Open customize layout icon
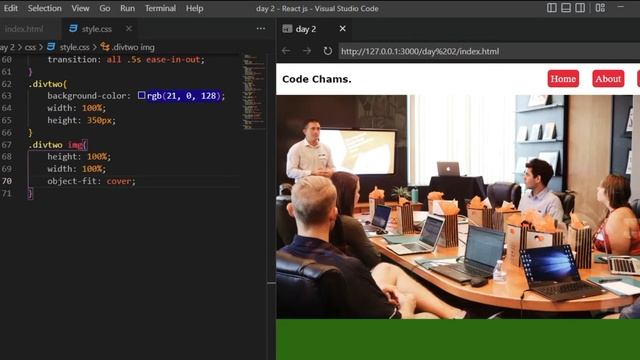This screenshot has width=640, height=360. tap(600, 8)
